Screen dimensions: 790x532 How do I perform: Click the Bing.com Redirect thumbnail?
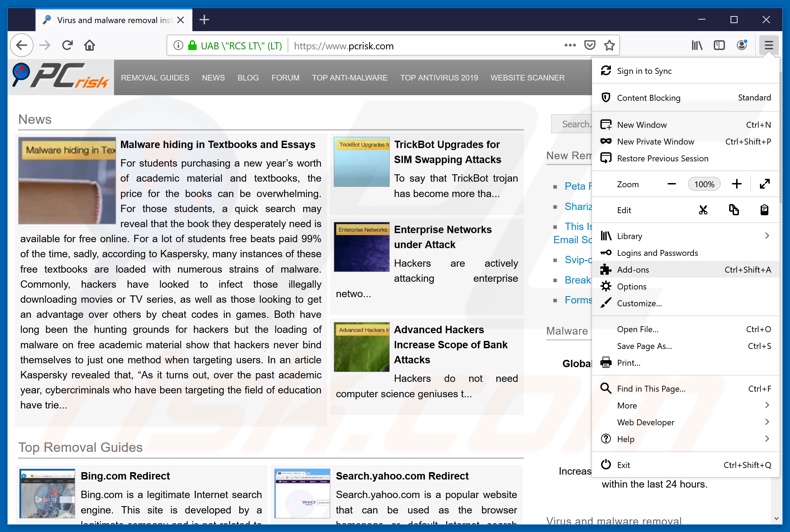pyautogui.click(x=47, y=494)
